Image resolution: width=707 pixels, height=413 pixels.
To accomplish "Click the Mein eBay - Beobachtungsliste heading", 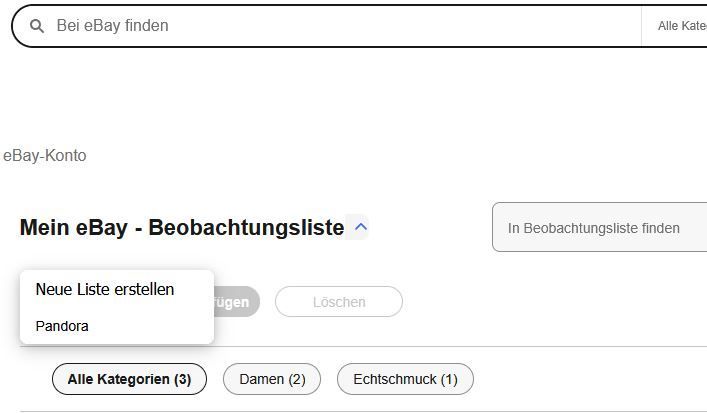I will coord(181,228).
